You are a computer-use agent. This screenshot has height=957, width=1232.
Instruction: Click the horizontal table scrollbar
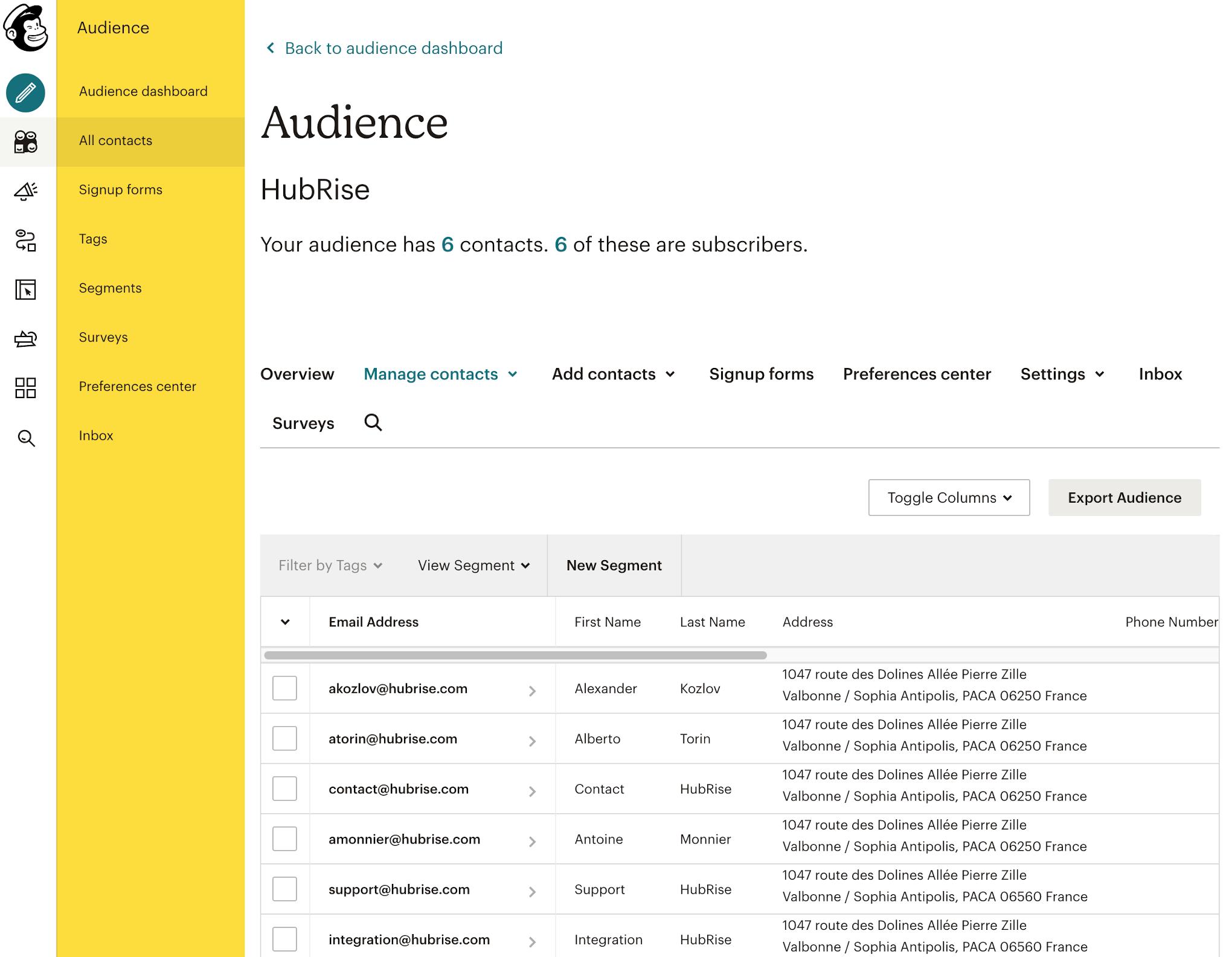pyautogui.click(x=515, y=655)
